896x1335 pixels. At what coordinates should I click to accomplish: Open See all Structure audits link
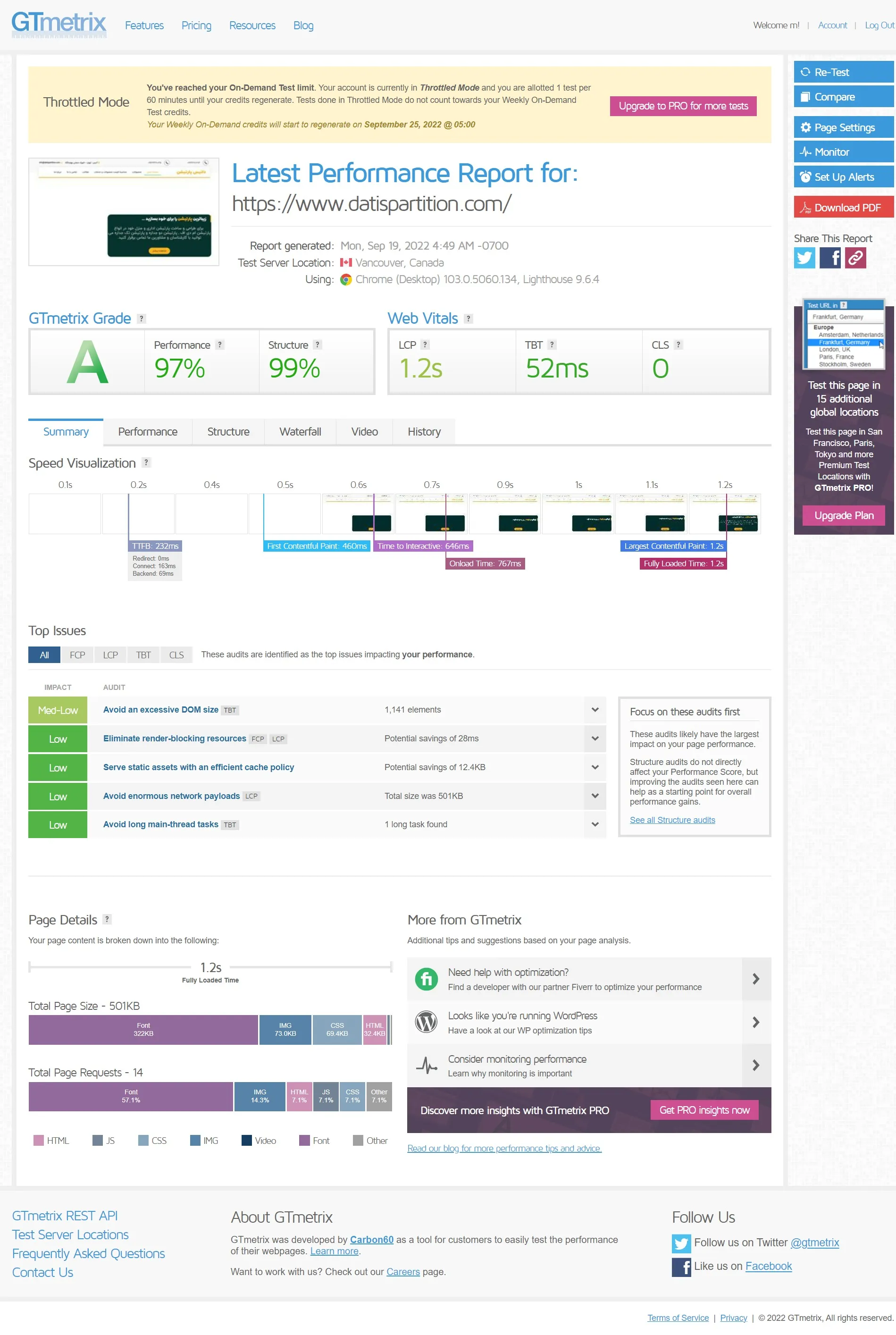tap(672, 820)
